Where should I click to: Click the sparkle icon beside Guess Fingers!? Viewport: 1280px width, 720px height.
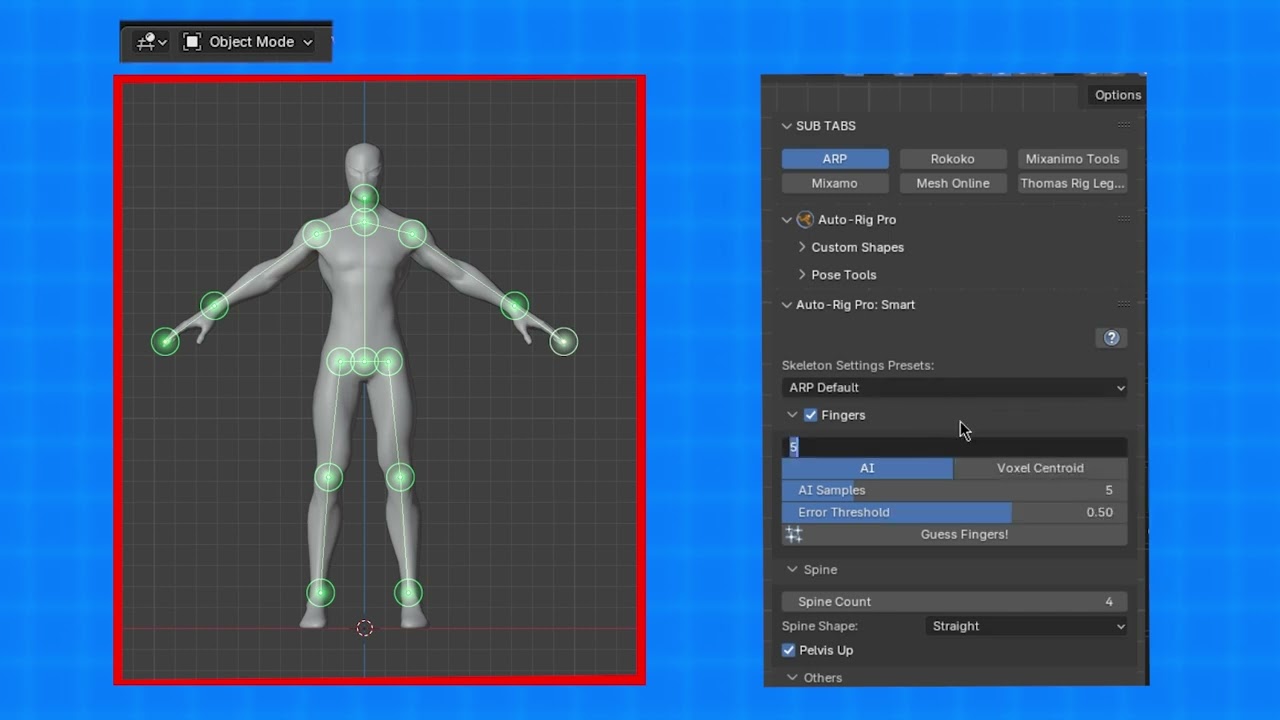pos(794,534)
